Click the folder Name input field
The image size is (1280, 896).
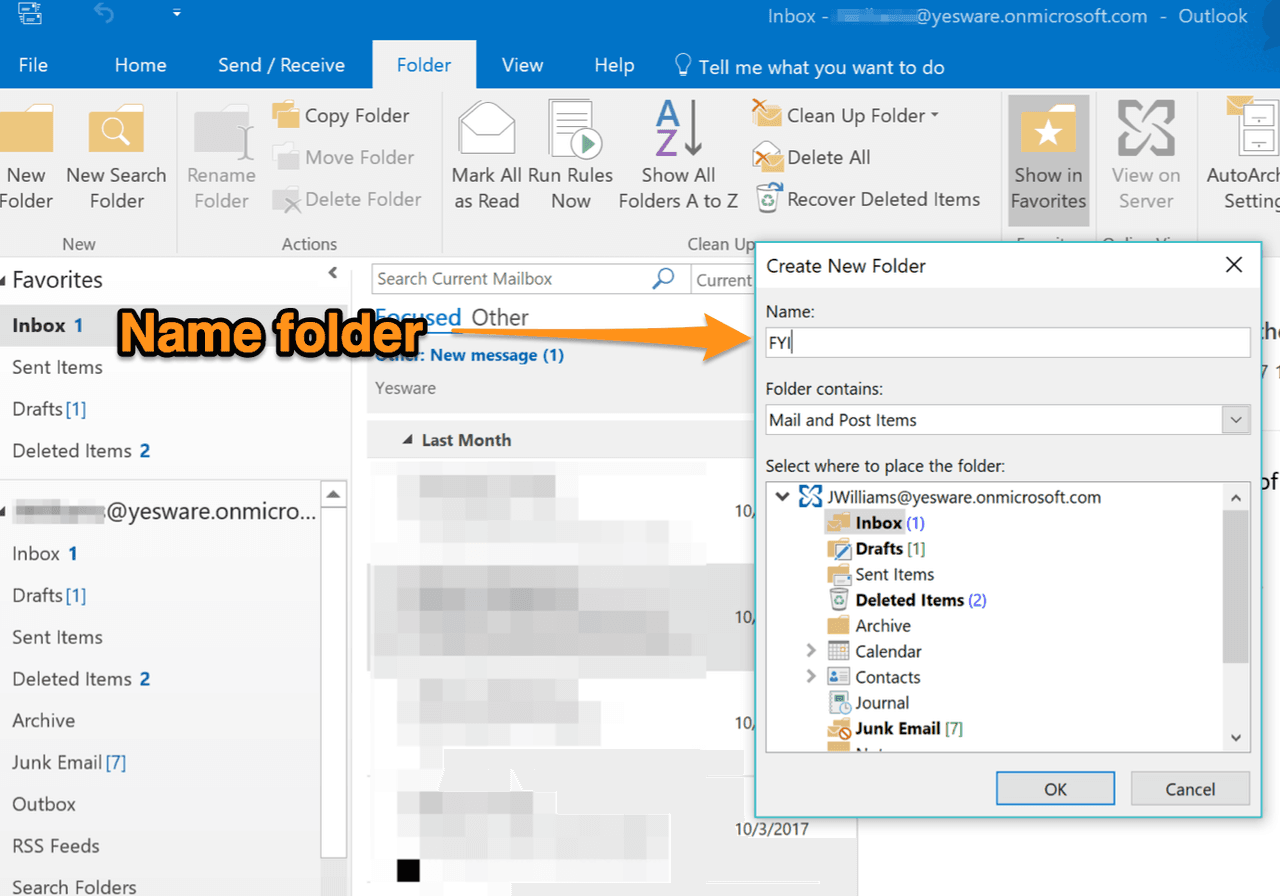tap(1007, 342)
